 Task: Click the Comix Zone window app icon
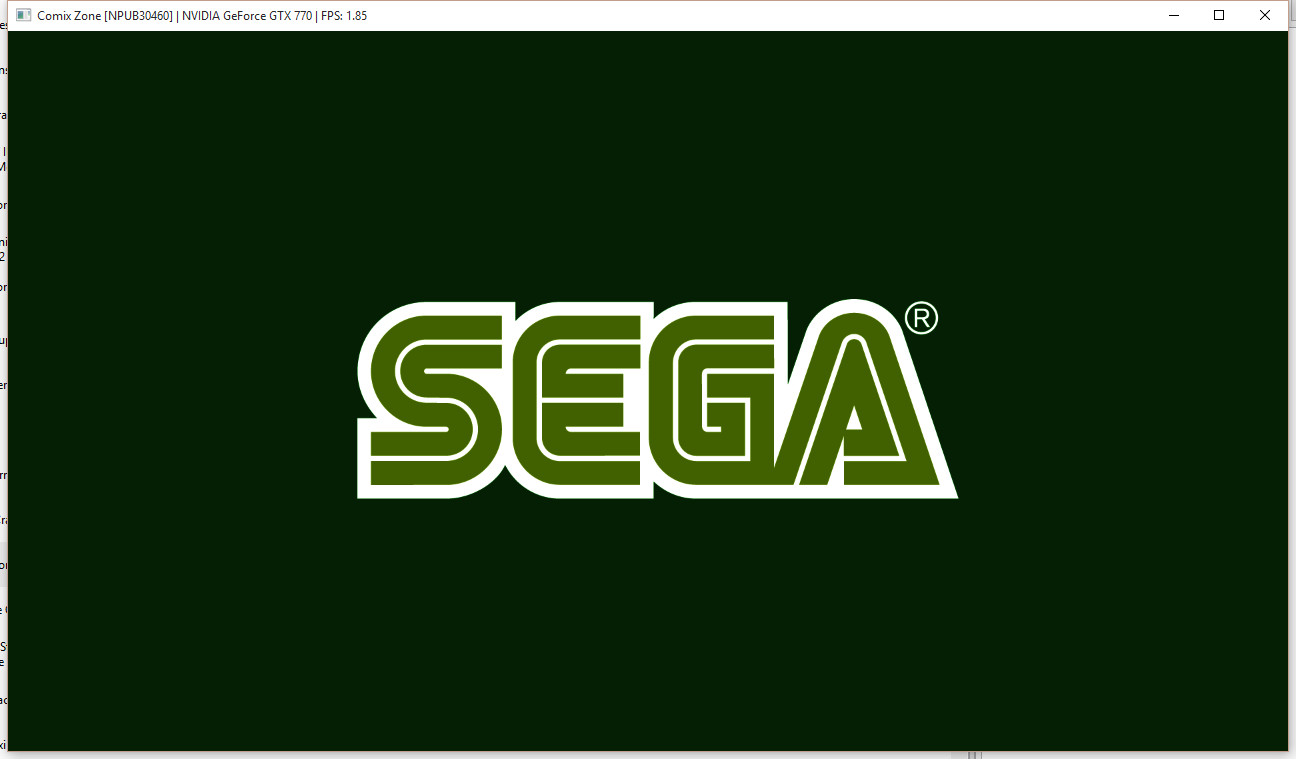pos(23,16)
